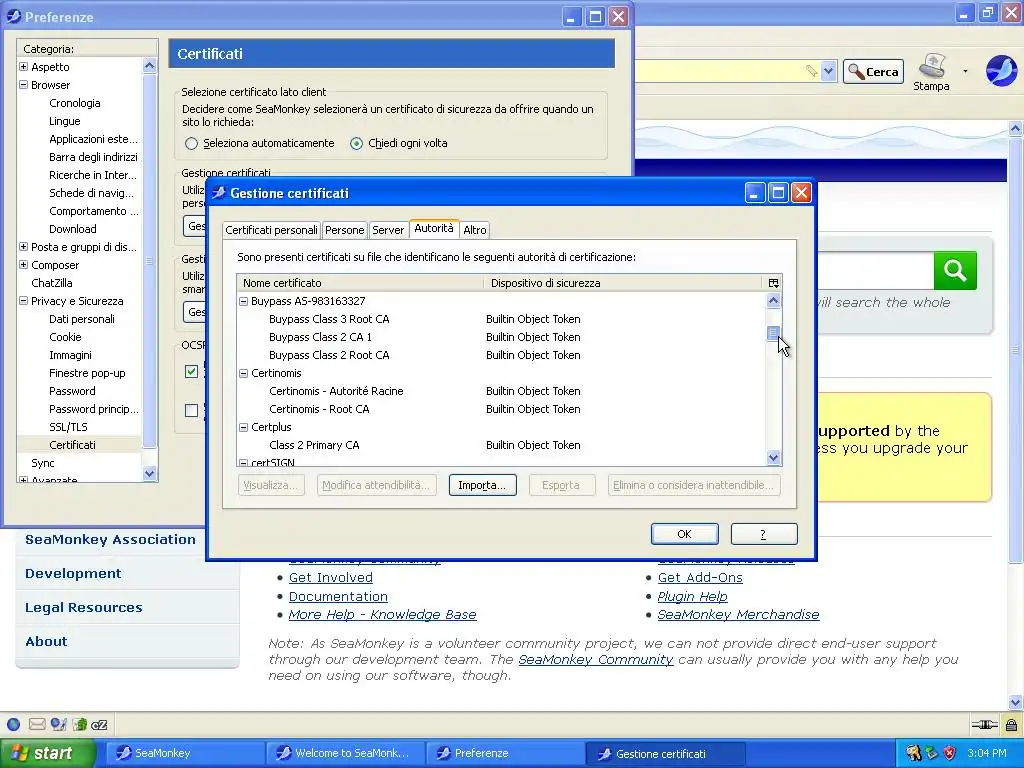Click the security padlock icon in status bar

(1011, 724)
